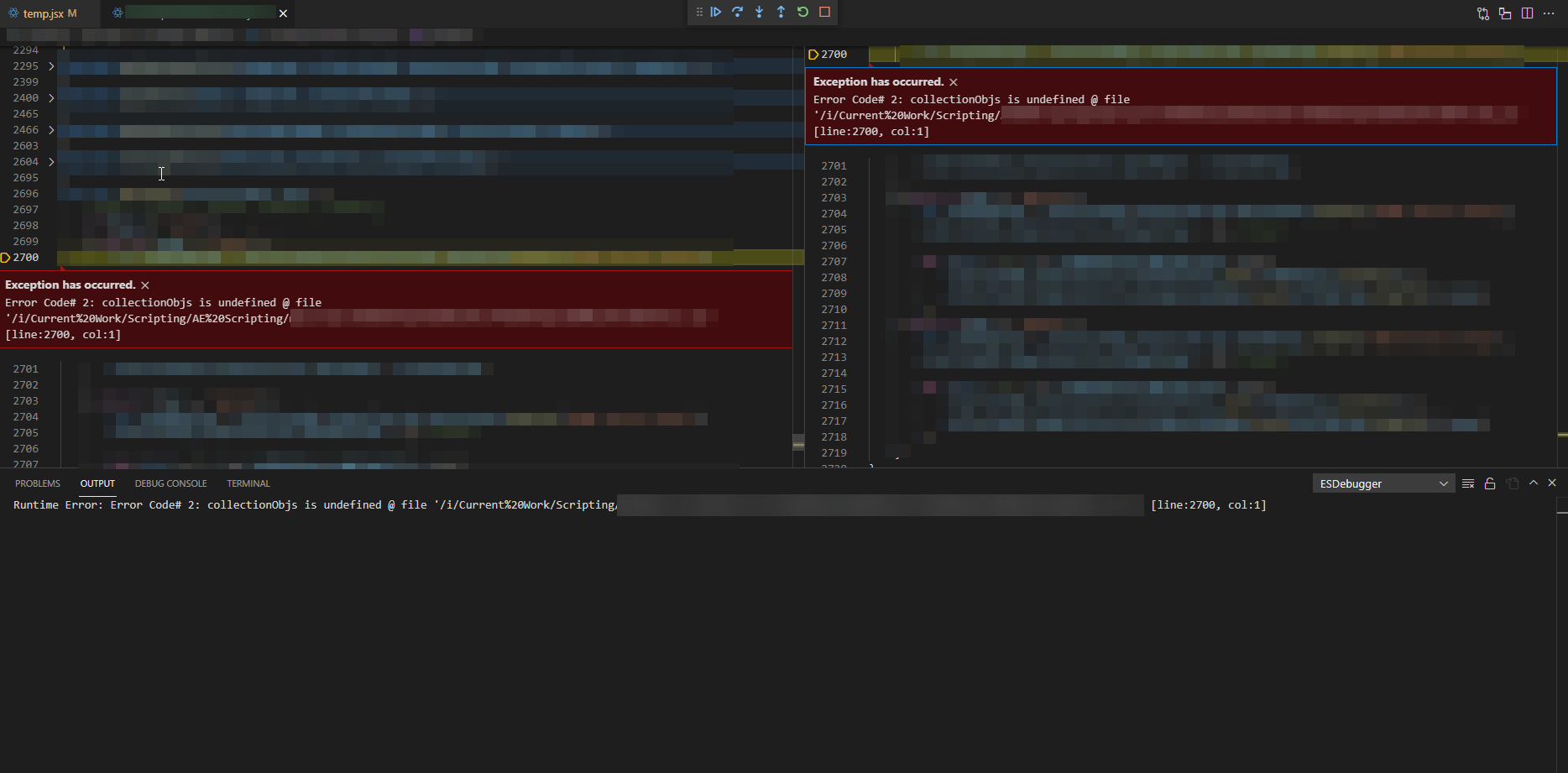
Task: Restart the debug session
Action: (802, 12)
